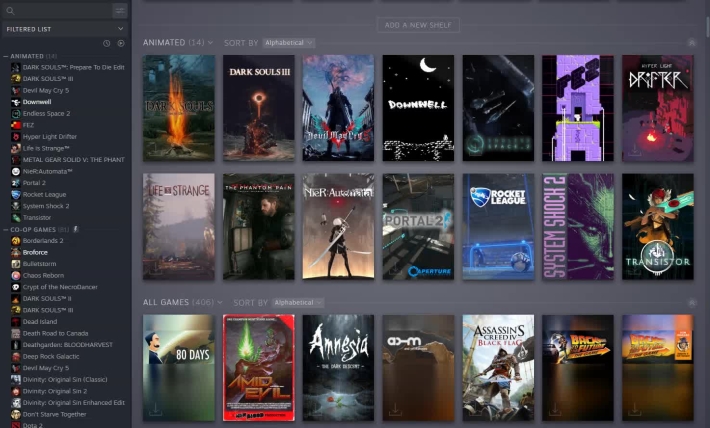710x428 pixels.
Task: Click the Dota 2 icon in sidebar
Action: click(x=15, y=424)
